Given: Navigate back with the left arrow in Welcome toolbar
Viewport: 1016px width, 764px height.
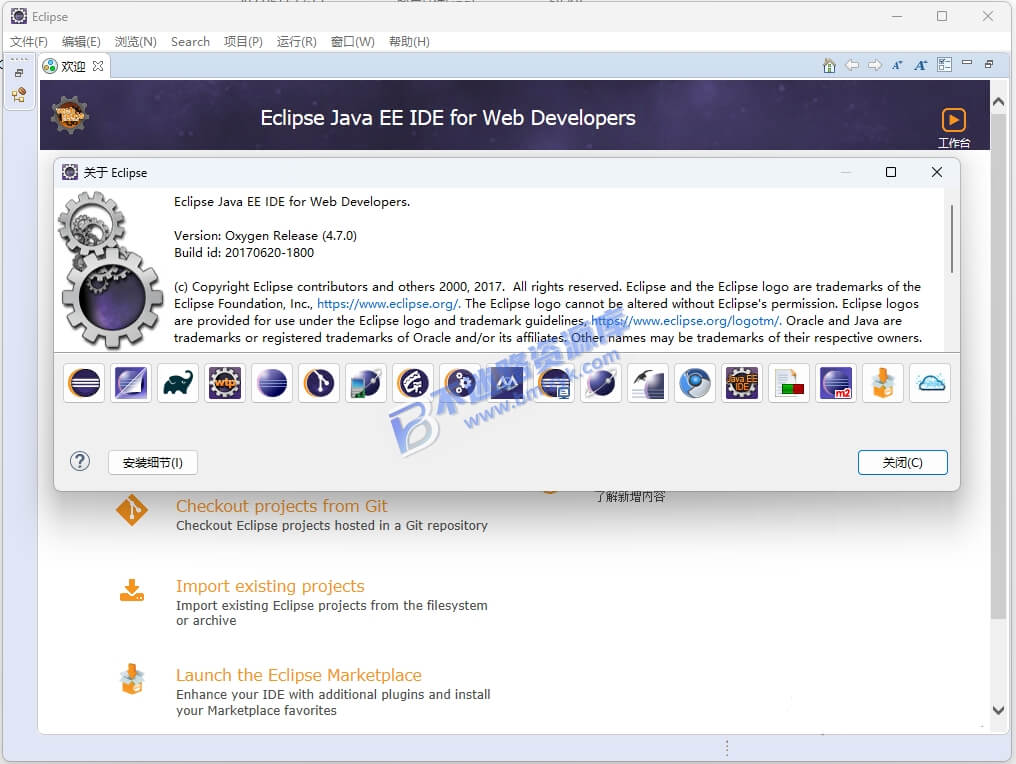Looking at the screenshot, I should pyautogui.click(x=852, y=65).
